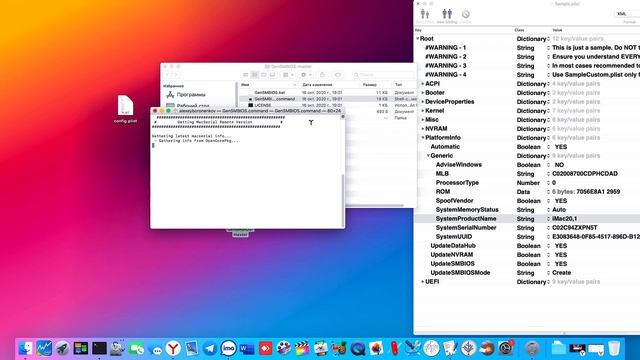Expand the ACPI dictionary
This screenshot has height=360, width=640.
tap(423, 84)
